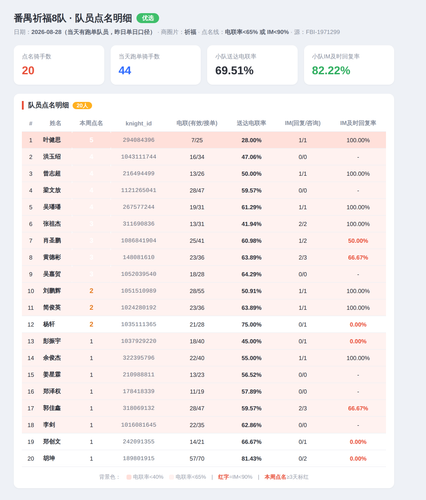Click the red 50.00% IM reply rate
The width and height of the screenshot is (426, 500).
(358, 241)
